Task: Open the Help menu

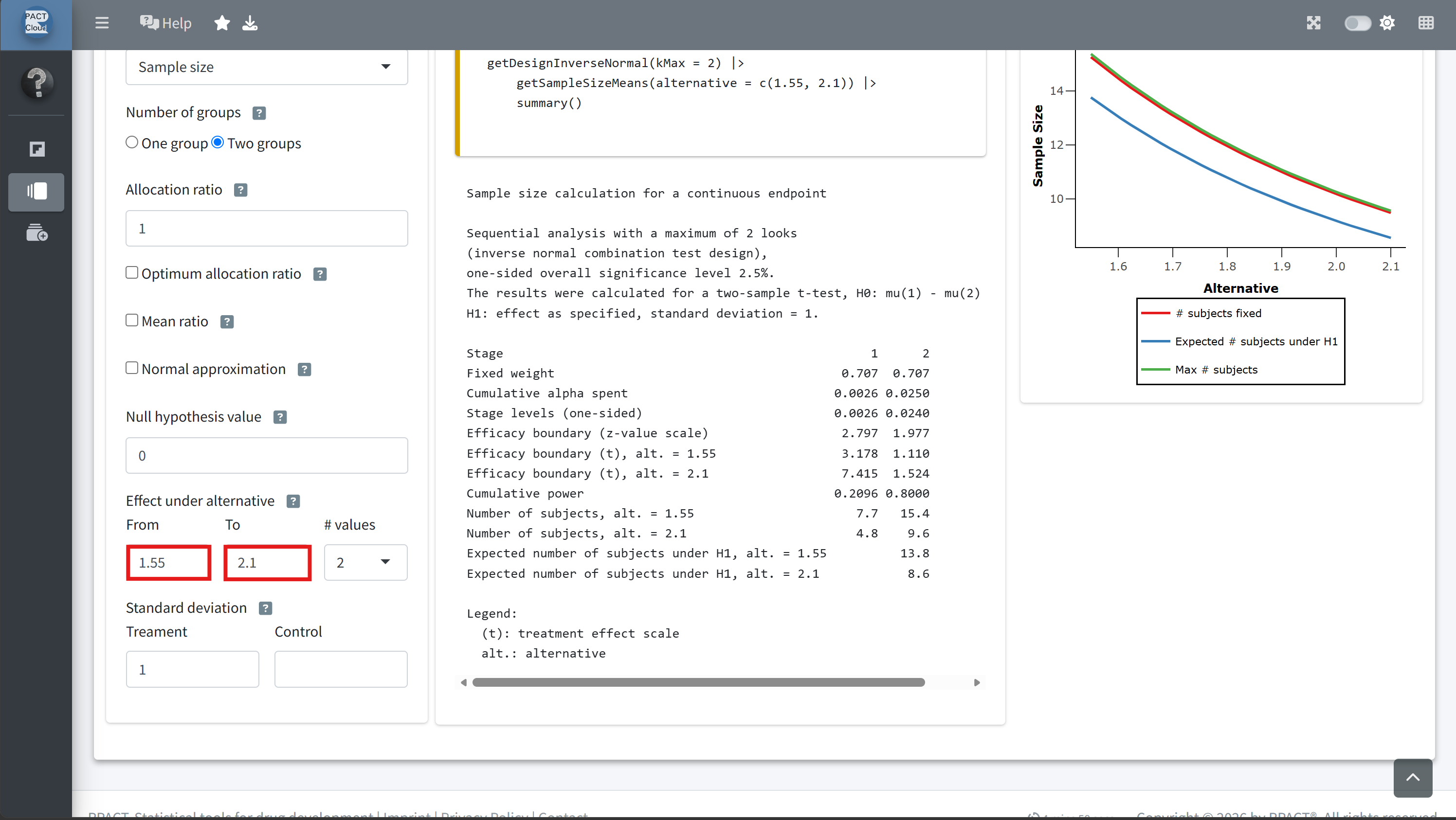Action: 165,23
